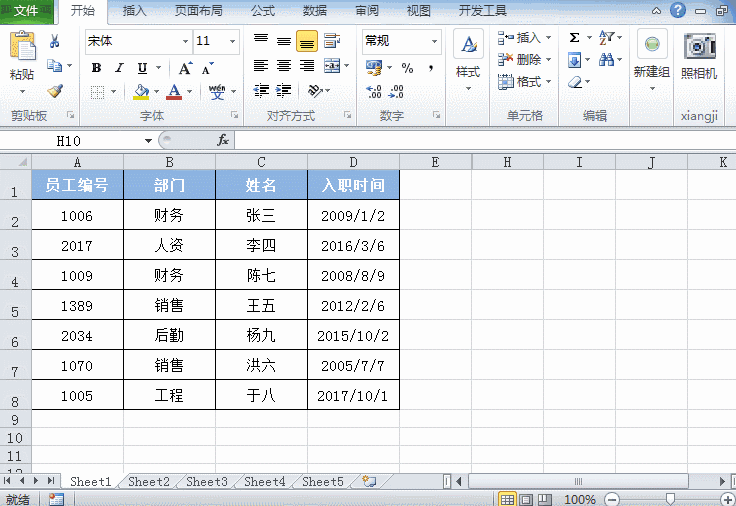
Task: Click the 新建组 button
Action: pos(652,60)
